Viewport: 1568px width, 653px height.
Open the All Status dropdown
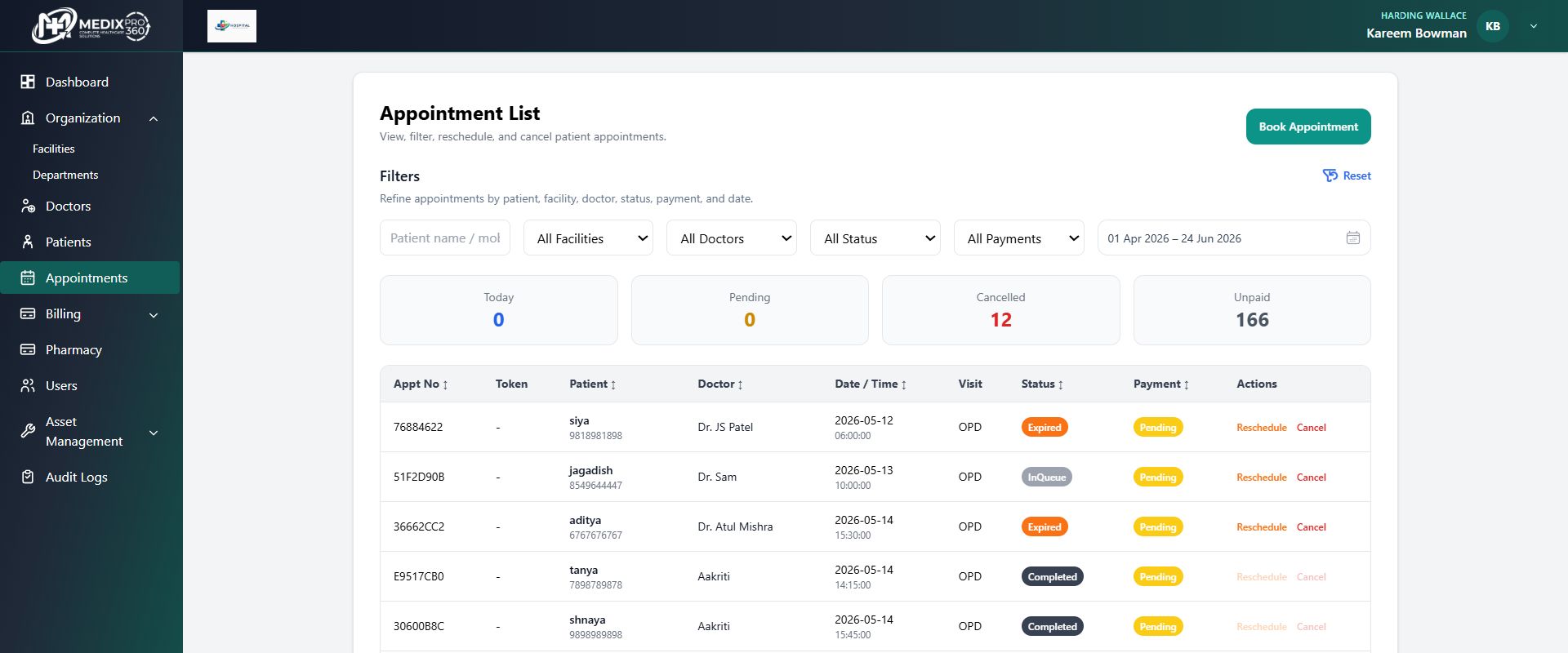coord(875,238)
